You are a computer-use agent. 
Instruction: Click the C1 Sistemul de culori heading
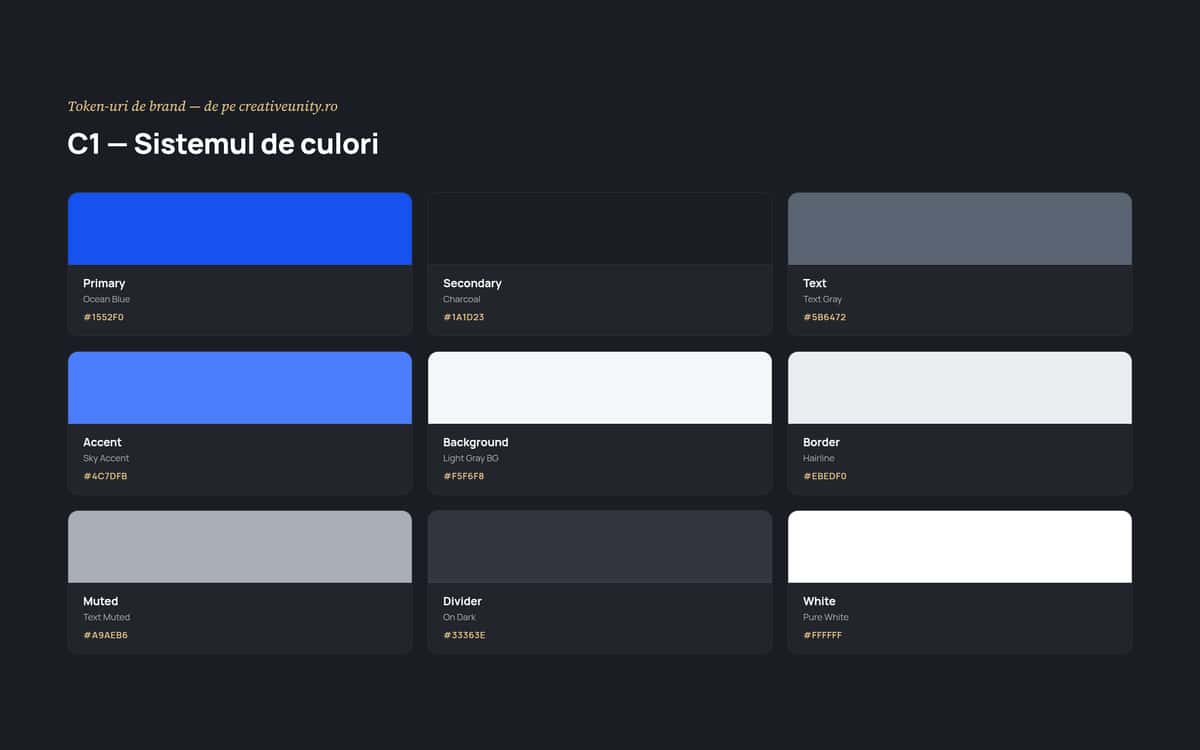(x=223, y=144)
